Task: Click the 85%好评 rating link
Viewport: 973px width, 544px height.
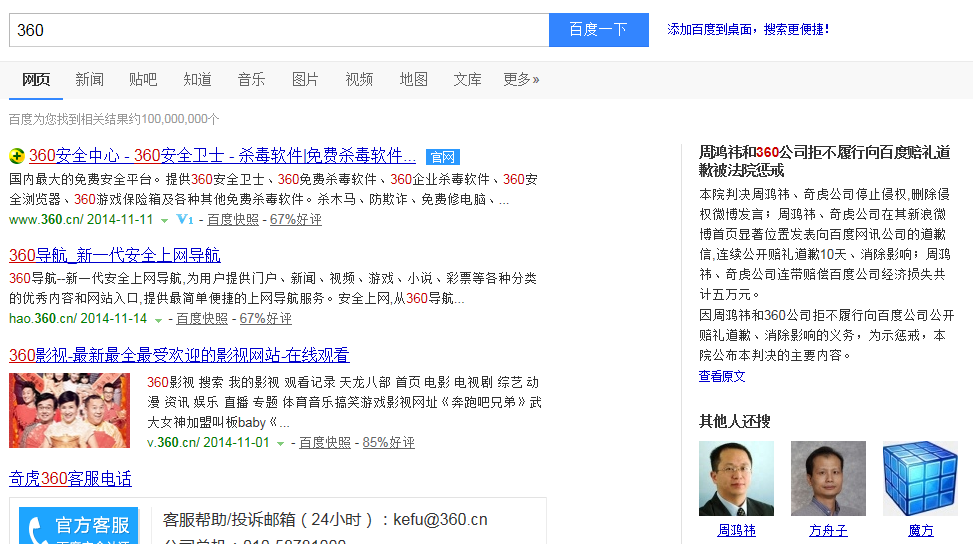Action: pyautogui.click(x=388, y=443)
